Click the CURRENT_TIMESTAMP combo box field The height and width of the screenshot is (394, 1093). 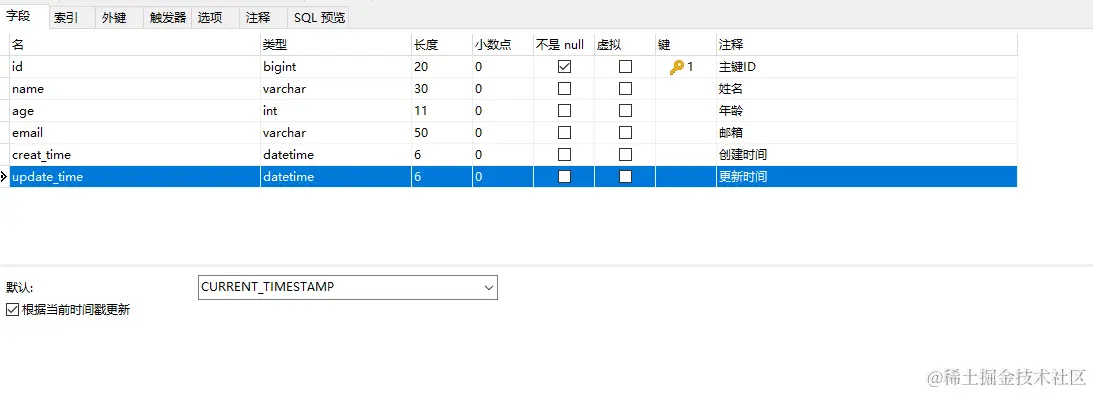[348, 287]
